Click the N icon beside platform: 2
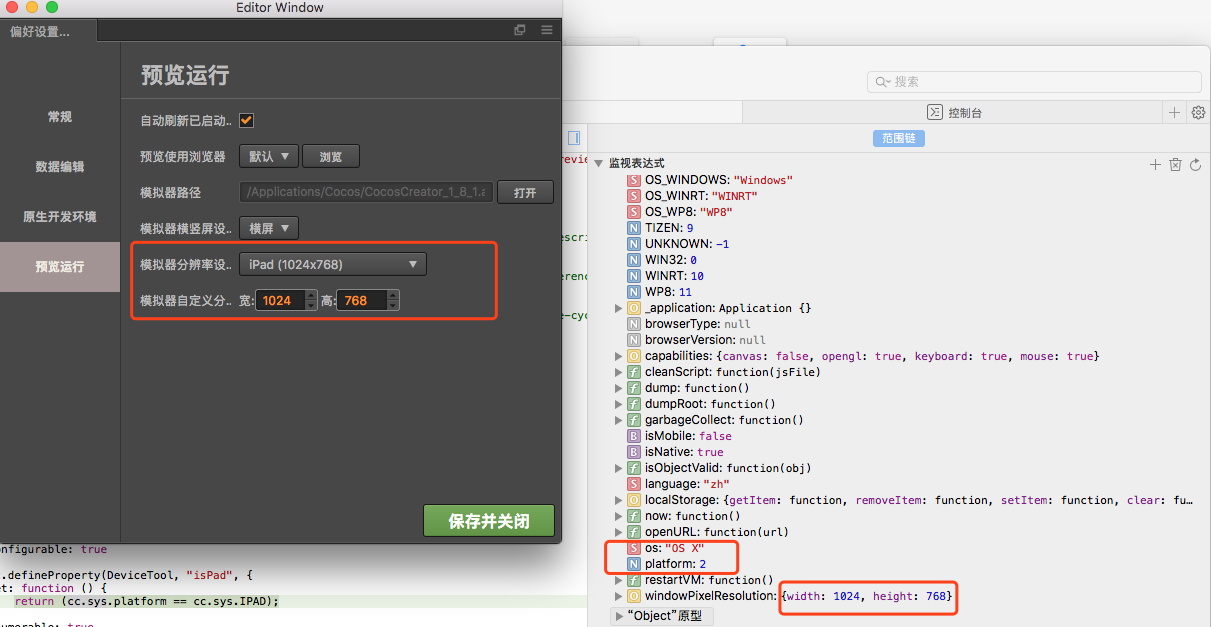Screen dimensions: 1211x627 634,564
